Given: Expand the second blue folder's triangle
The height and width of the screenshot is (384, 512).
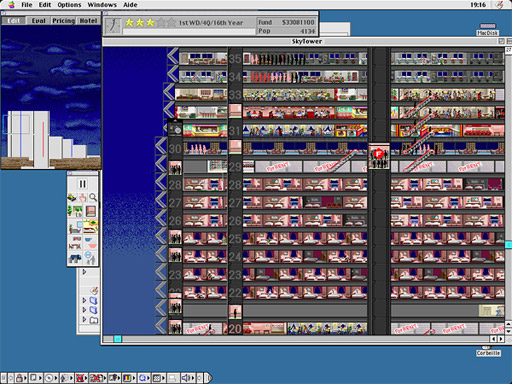Looking at the screenshot, I should click(x=84, y=310).
